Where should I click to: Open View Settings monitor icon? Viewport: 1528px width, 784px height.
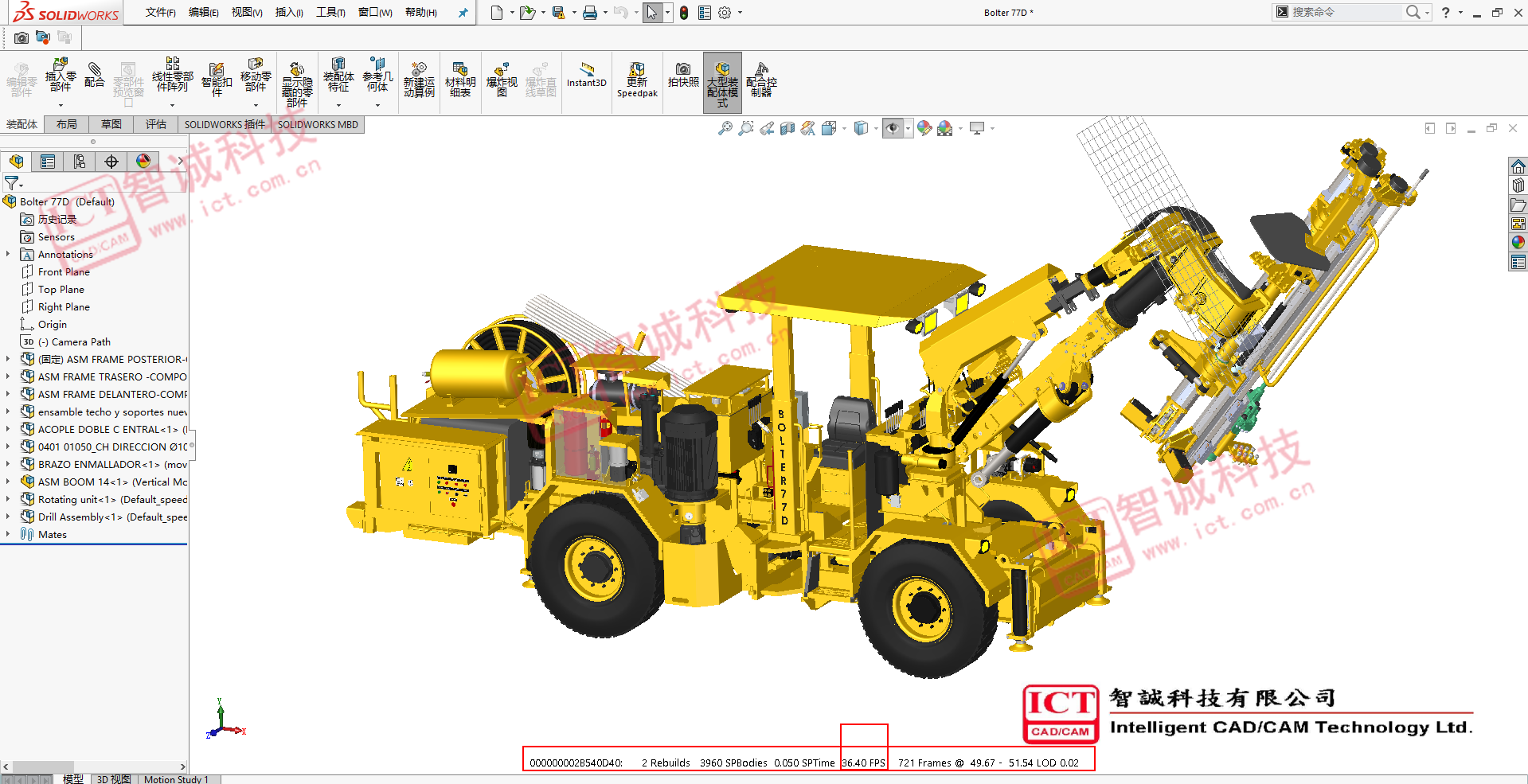(977, 128)
